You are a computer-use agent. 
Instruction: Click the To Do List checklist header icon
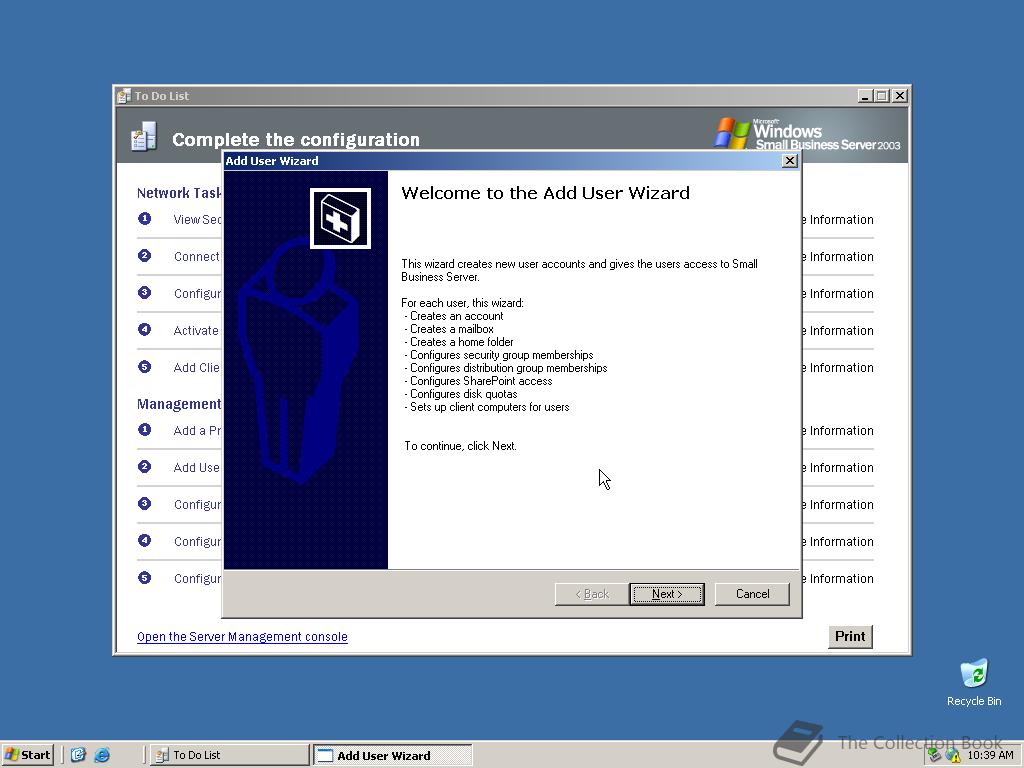click(144, 136)
